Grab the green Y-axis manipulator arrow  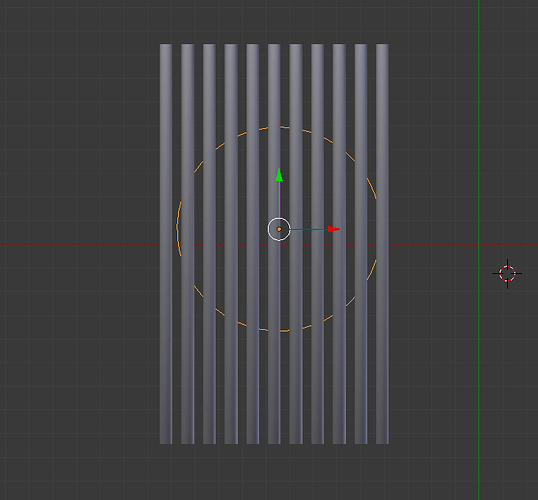tap(279, 175)
